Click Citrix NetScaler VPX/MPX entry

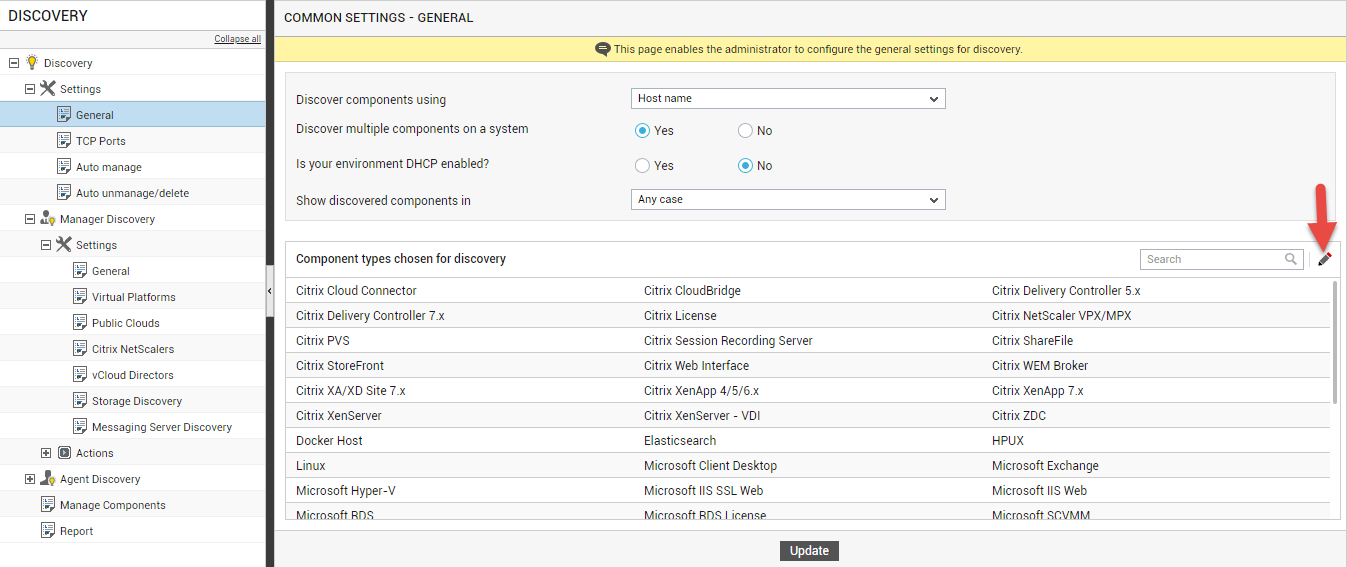1062,316
